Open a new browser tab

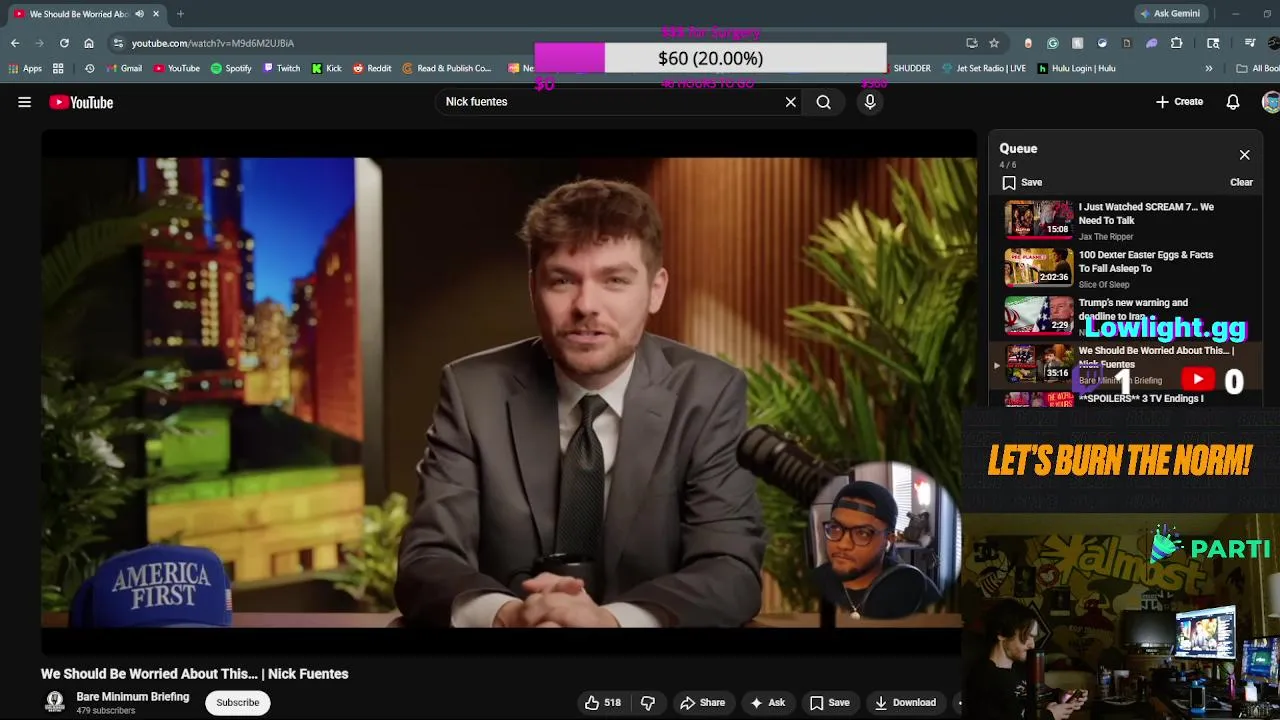[180, 14]
